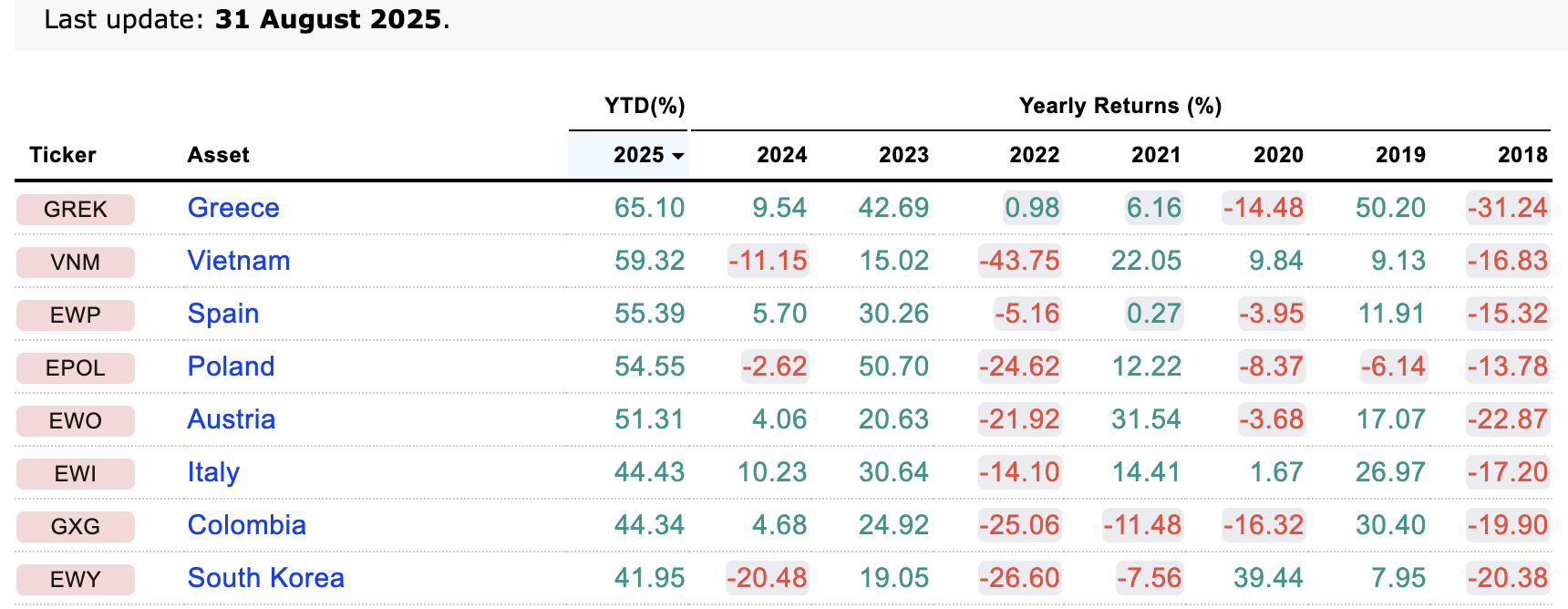Click the EPOL ticker badge
The width and height of the screenshot is (1568, 609).
[76, 368]
